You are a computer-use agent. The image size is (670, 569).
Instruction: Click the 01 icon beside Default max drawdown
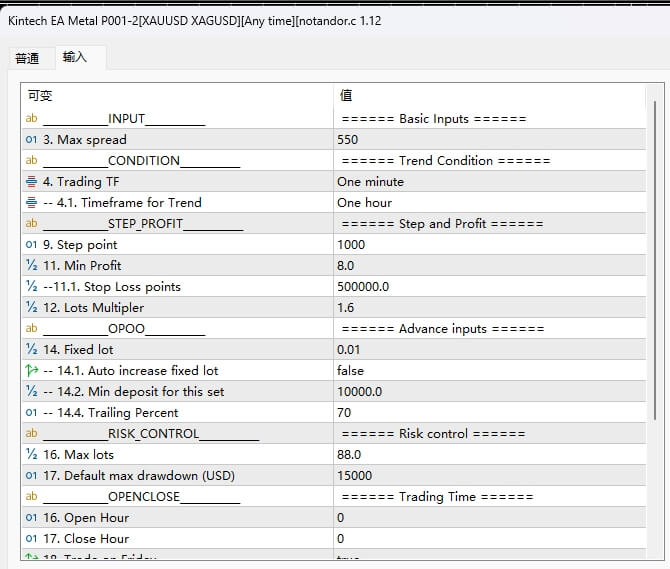tap(31, 475)
